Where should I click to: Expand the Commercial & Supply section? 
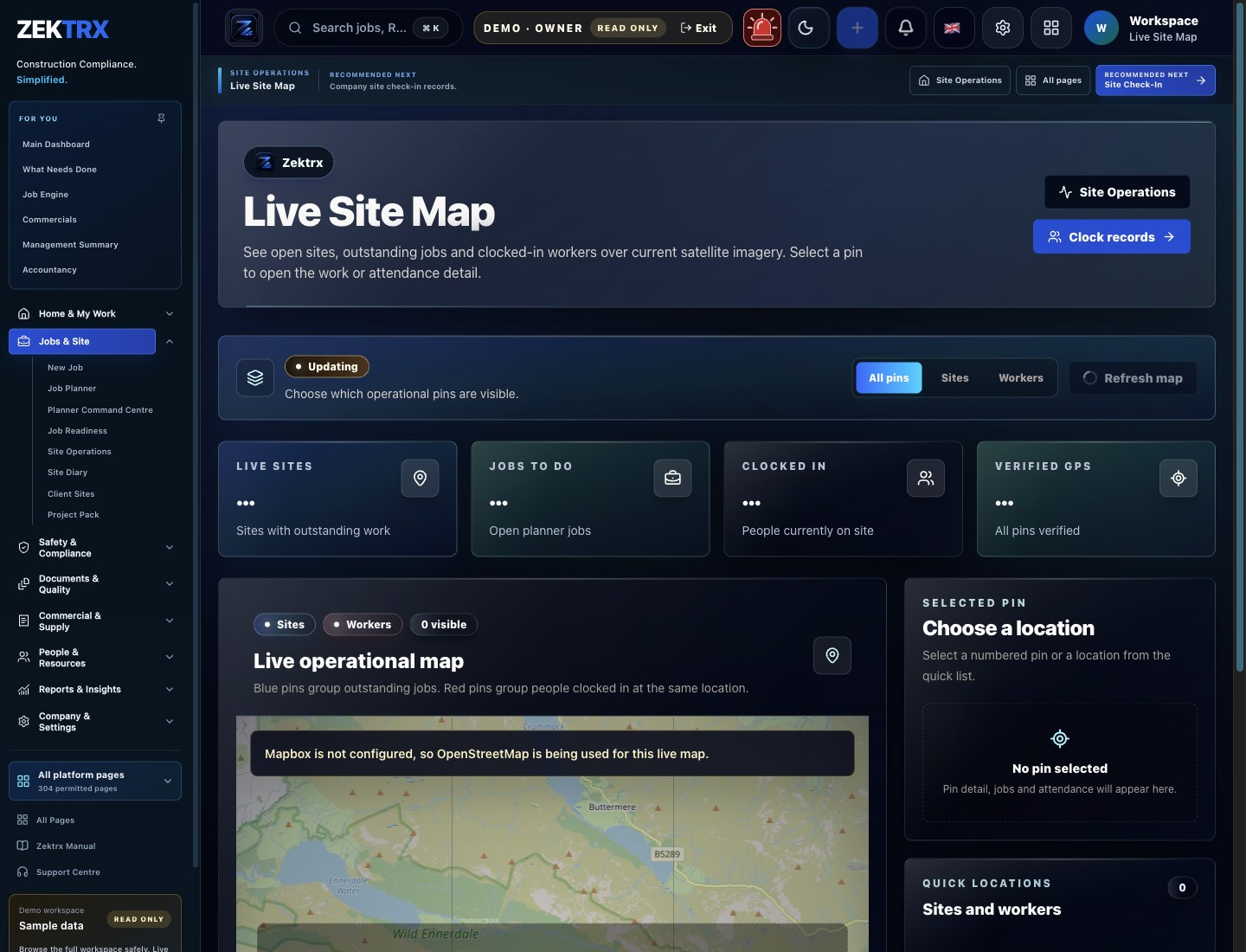point(95,621)
